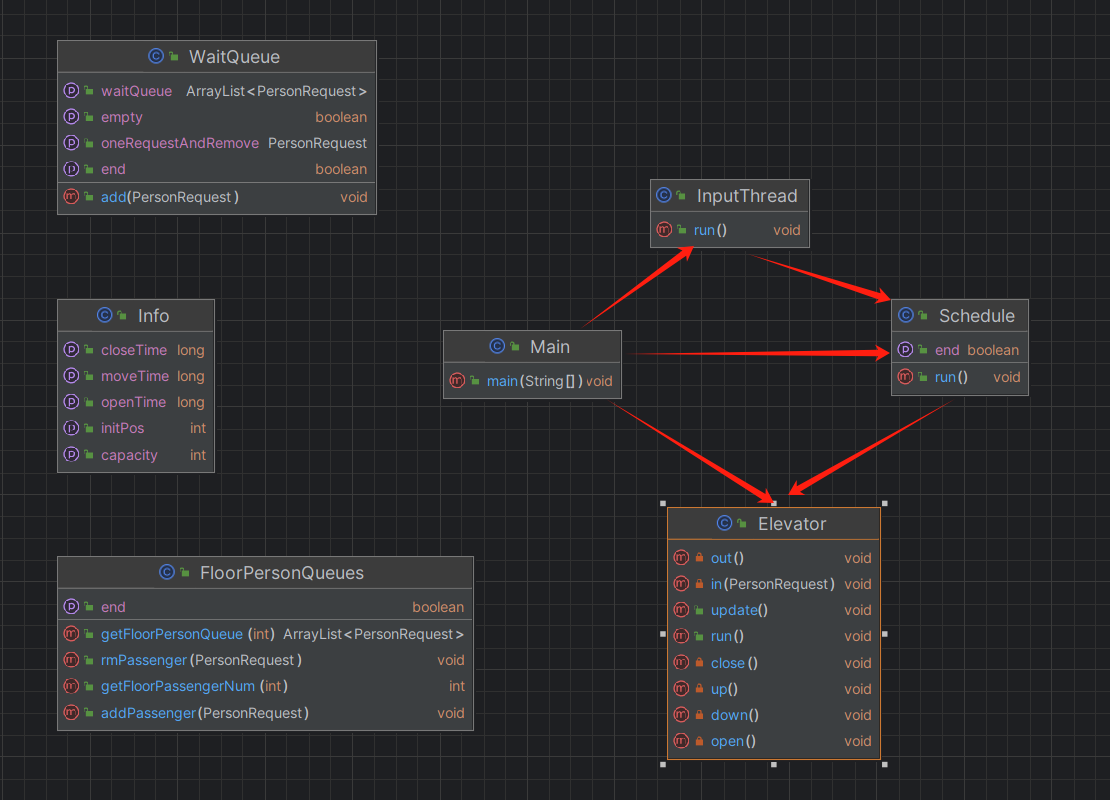Image resolution: width=1110 pixels, height=800 pixels.
Task: Click the class icon next to WaitQueue
Action: click(156, 56)
